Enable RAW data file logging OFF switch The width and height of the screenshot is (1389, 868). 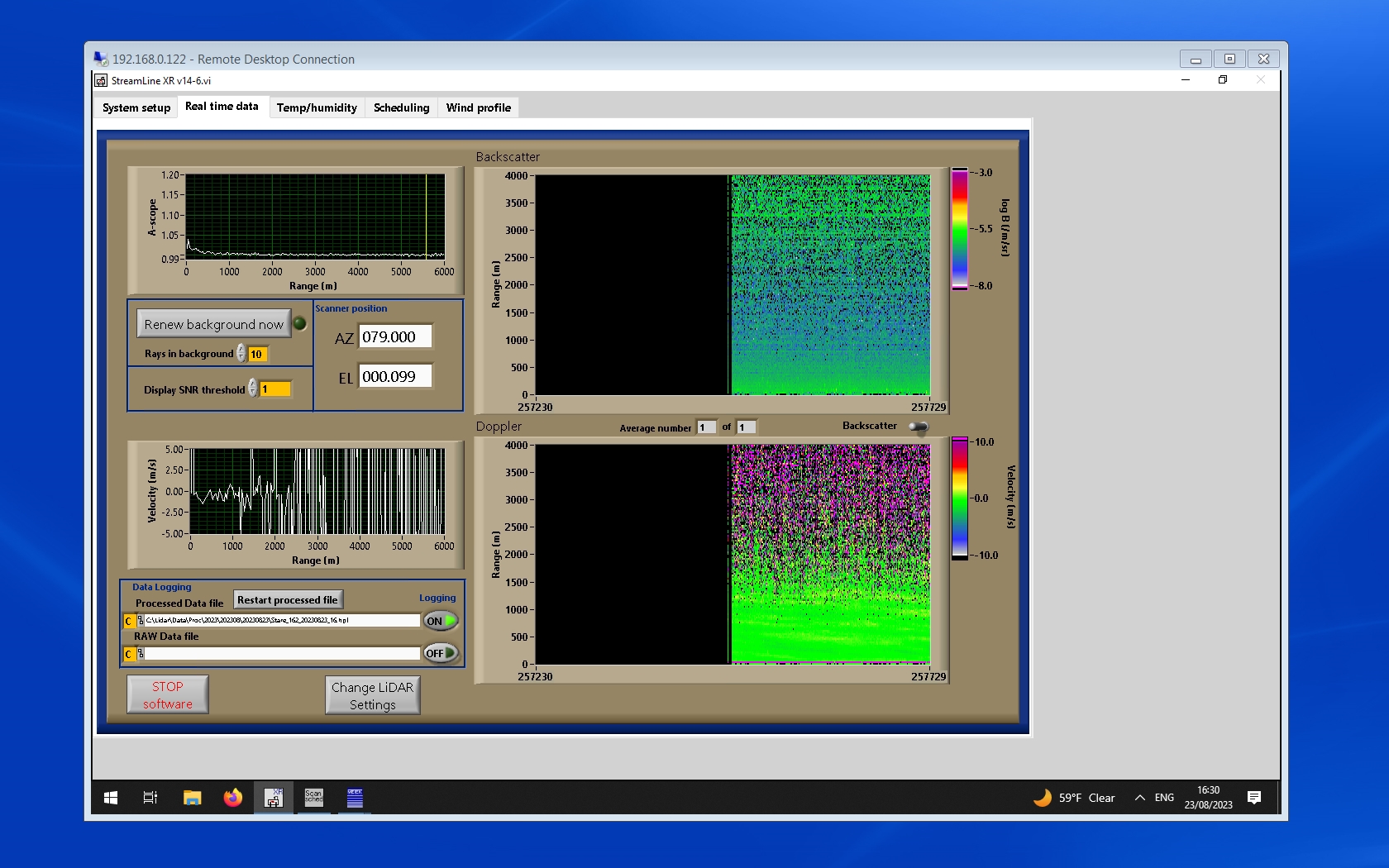tap(441, 653)
